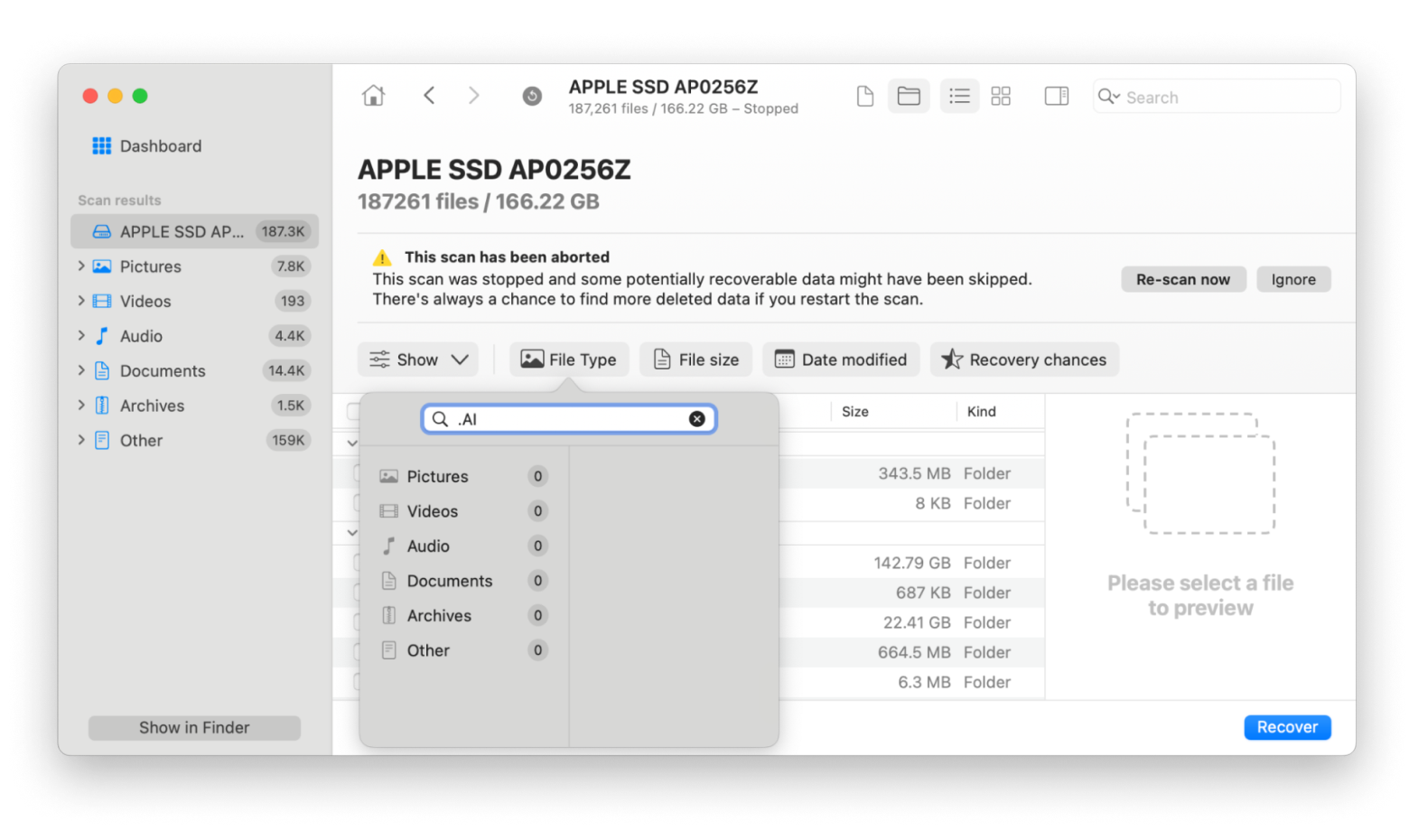The width and height of the screenshot is (1409, 840).
Task: Sort by the Kind column header
Action: tap(982, 412)
